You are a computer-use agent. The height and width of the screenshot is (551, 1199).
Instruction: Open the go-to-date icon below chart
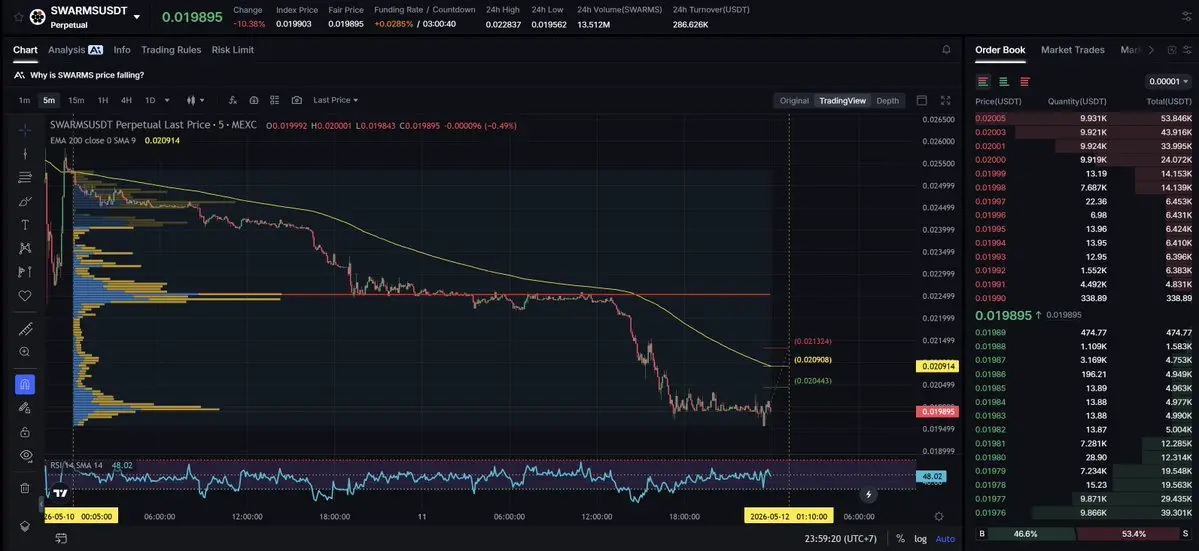click(x=60, y=539)
